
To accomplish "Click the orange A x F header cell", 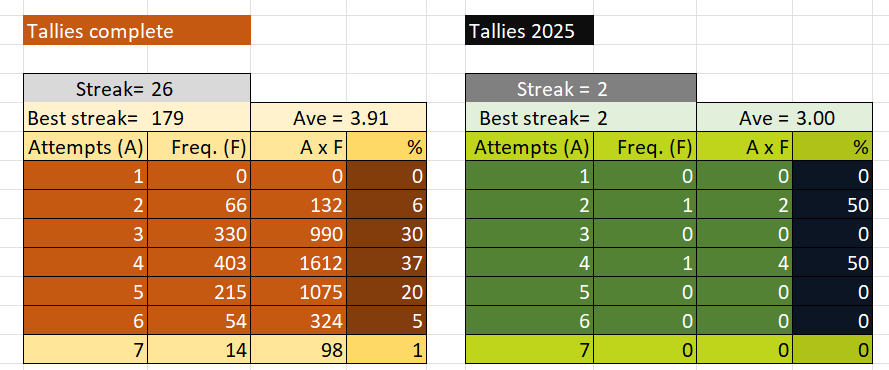I will coord(299,147).
